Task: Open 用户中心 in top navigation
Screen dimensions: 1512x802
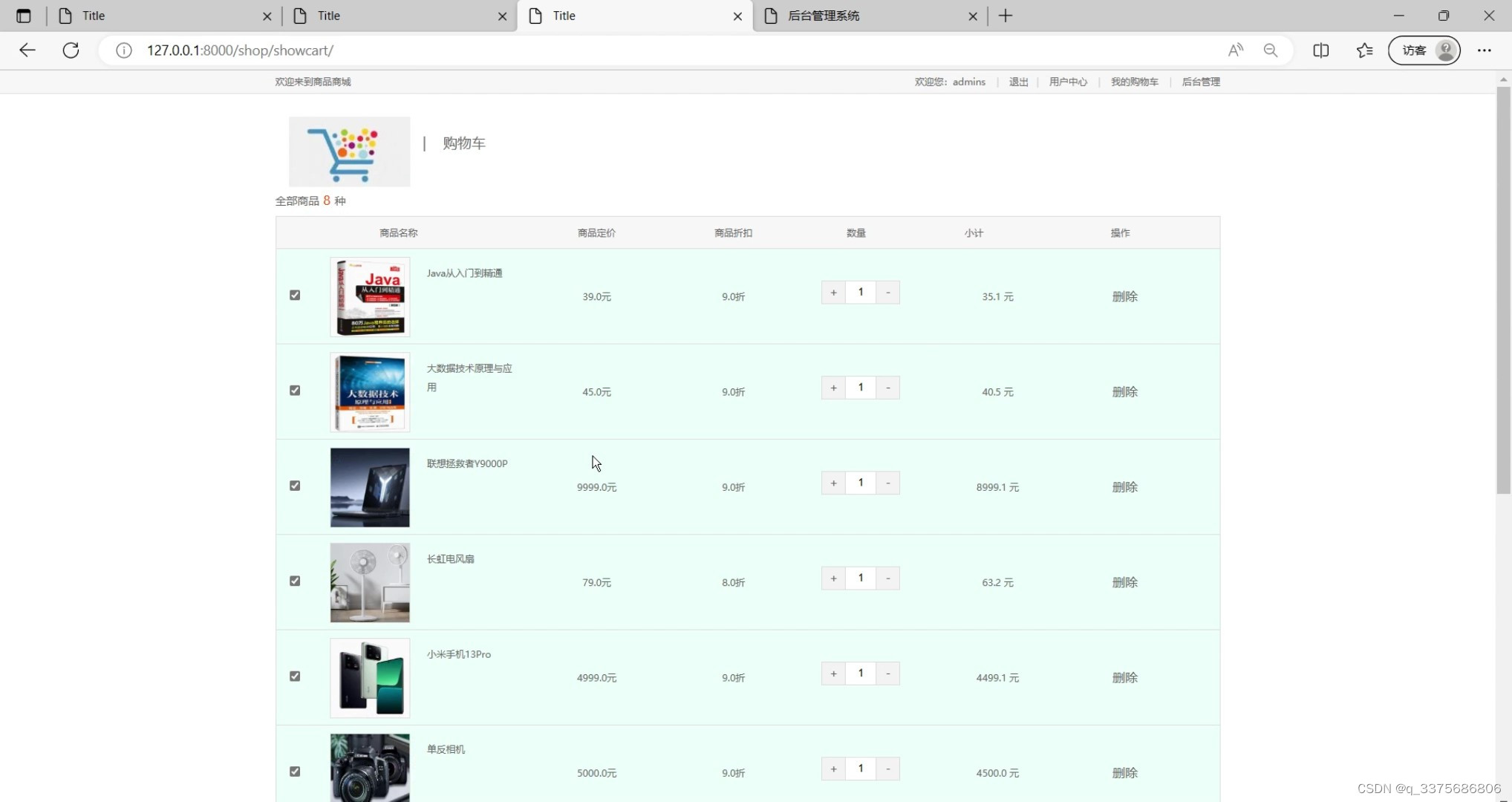Action: (1067, 82)
